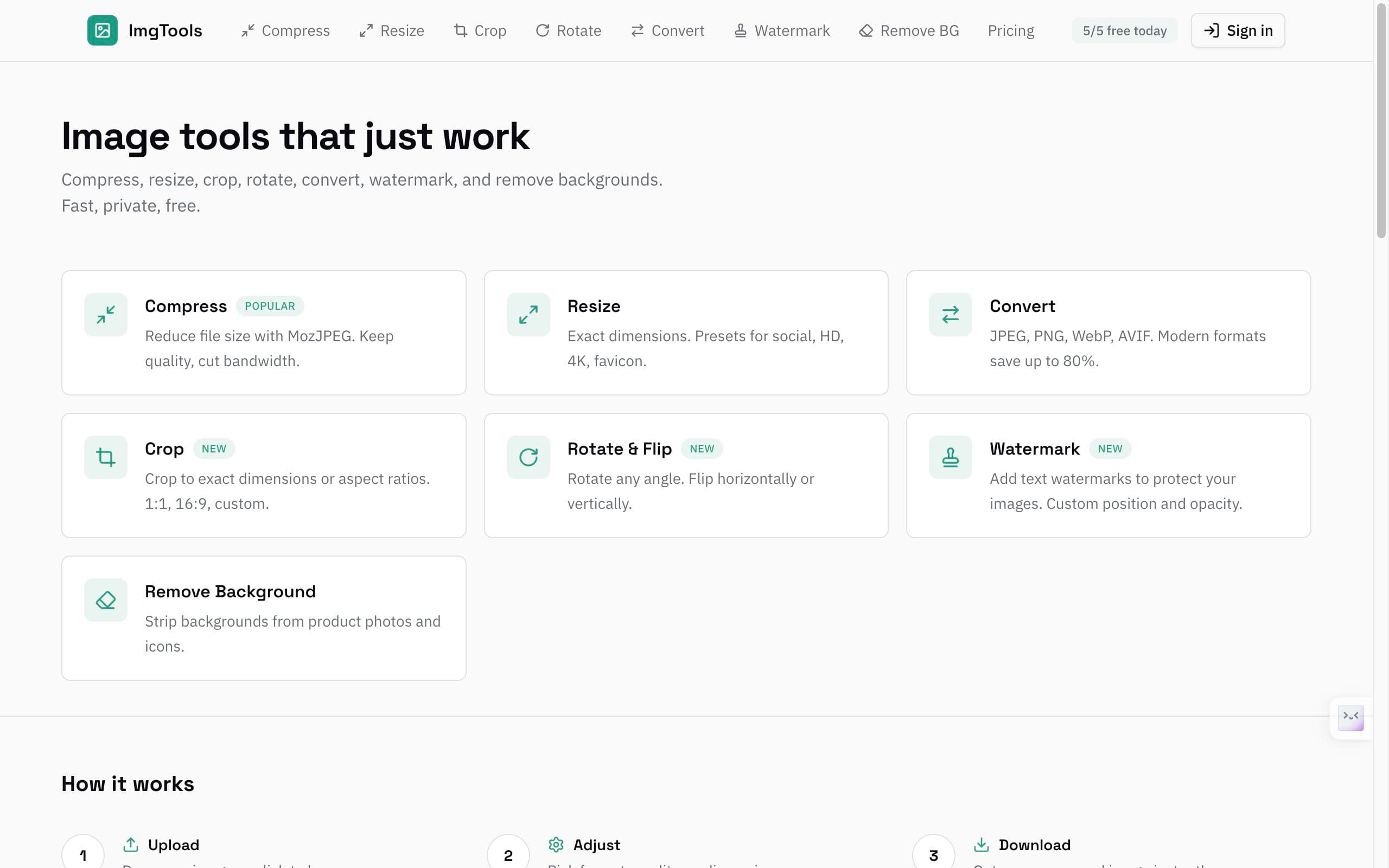Click the floating widget icon at right edge

click(x=1350, y=718)
